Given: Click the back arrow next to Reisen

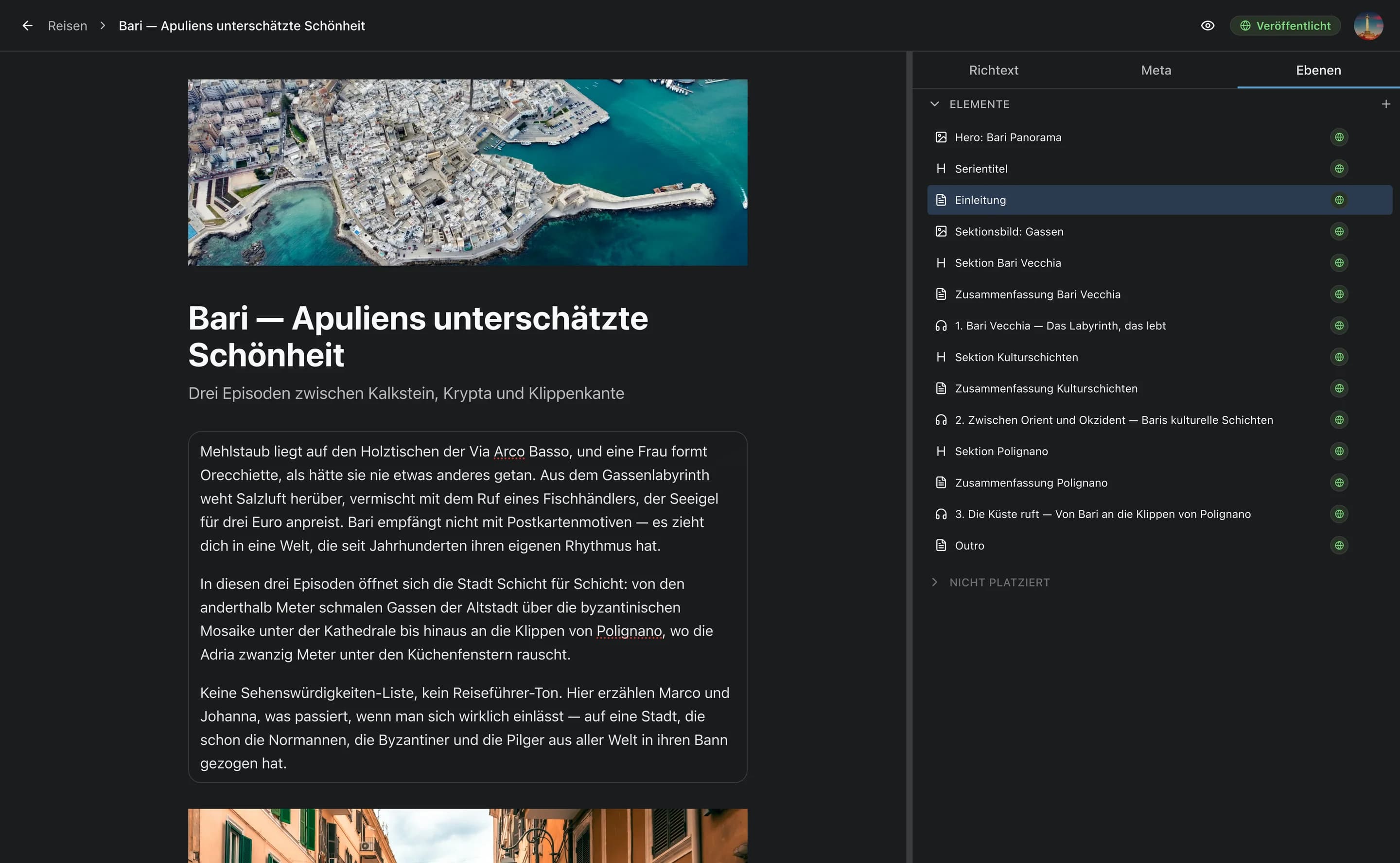Looking at the screenshot, I should [27, 25].
